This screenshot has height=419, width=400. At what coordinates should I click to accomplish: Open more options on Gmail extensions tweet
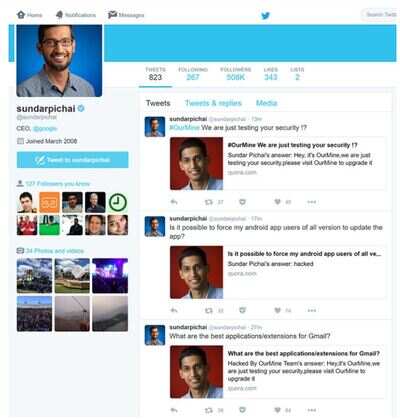pyautogui.click(x=312, y=410)
